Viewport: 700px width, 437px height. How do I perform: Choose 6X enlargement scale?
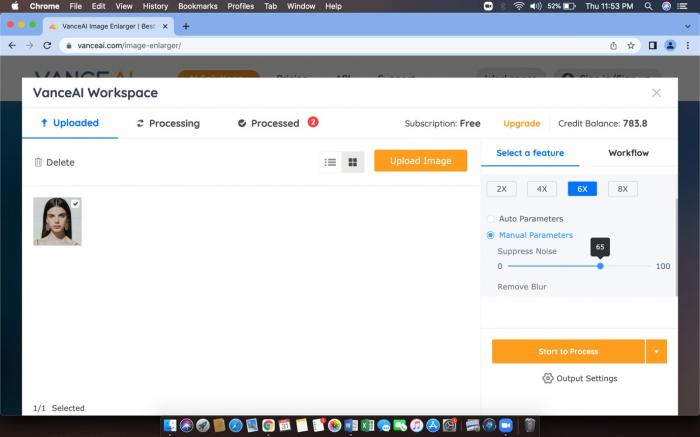pos(582,189)
